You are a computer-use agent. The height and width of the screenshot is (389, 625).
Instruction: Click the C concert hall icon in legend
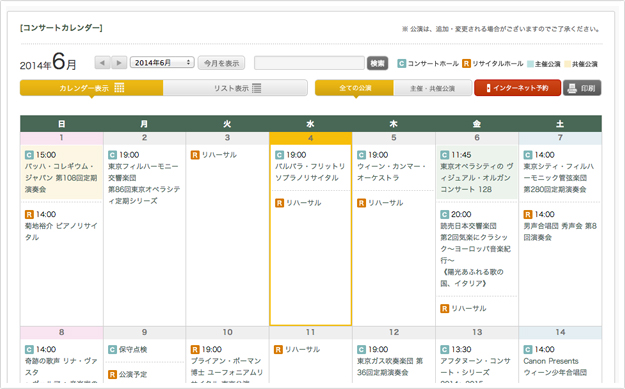coord(401,63)
